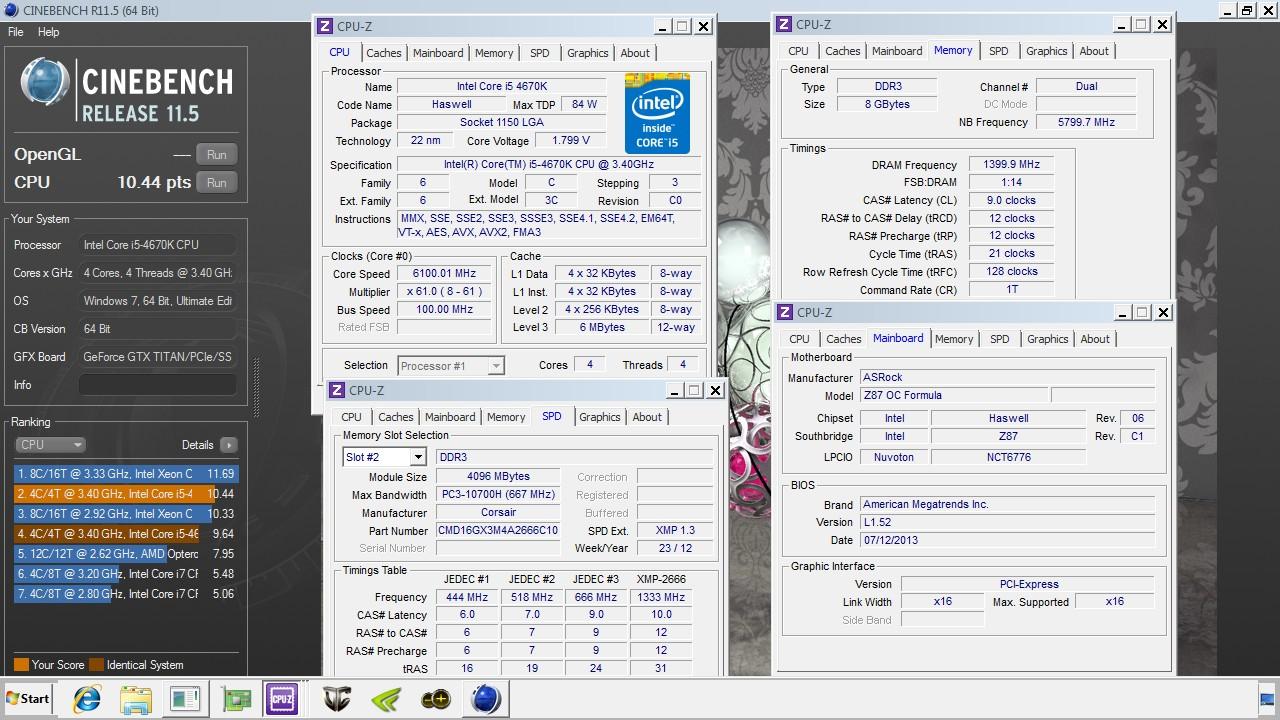Click the gold coins taskbar icon

click(x=436, y=699)
